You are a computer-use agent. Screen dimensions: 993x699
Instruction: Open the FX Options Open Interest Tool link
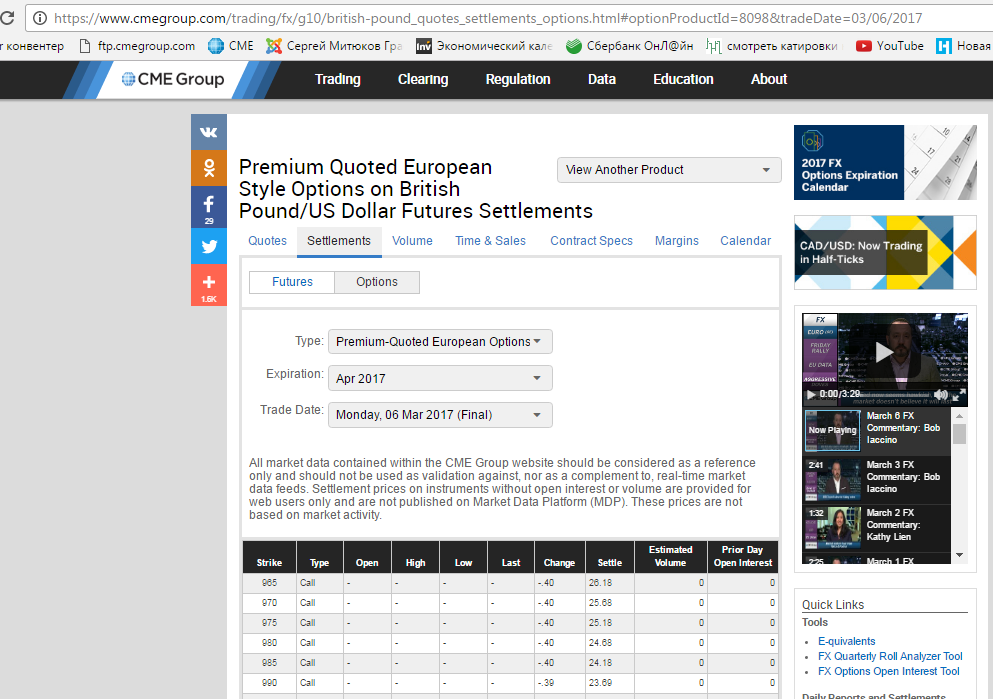[x=889, y=671]
